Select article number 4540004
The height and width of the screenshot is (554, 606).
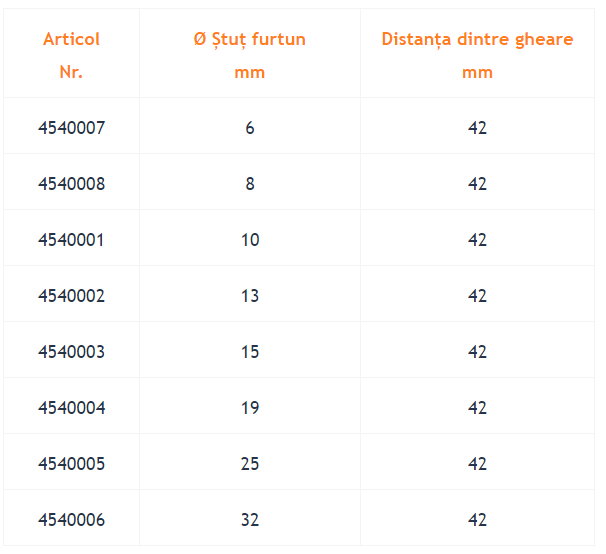tap(71, 408)
